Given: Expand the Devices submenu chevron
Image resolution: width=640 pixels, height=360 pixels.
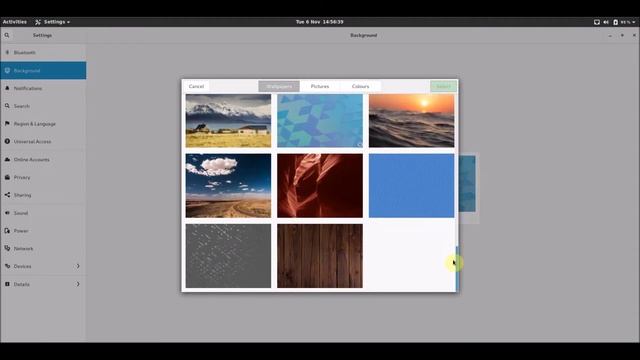Looking at the screenshot, I should coord(78,266).
